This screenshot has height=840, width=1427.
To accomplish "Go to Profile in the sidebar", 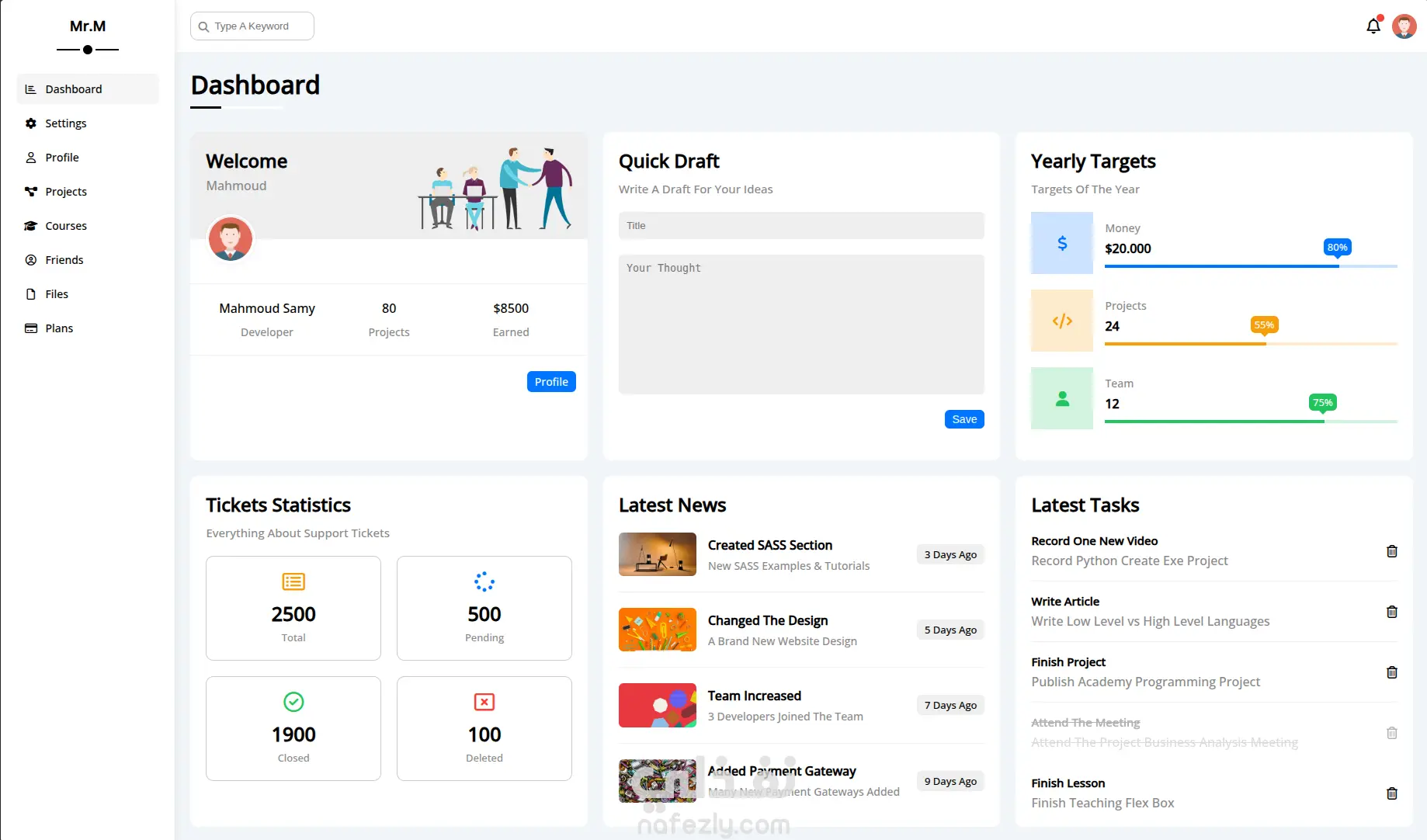I will (x=88, y=158).
